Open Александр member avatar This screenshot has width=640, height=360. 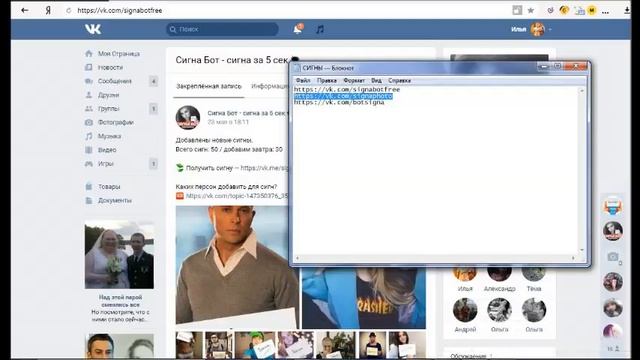pyautogui.click(x=499, y=273)
